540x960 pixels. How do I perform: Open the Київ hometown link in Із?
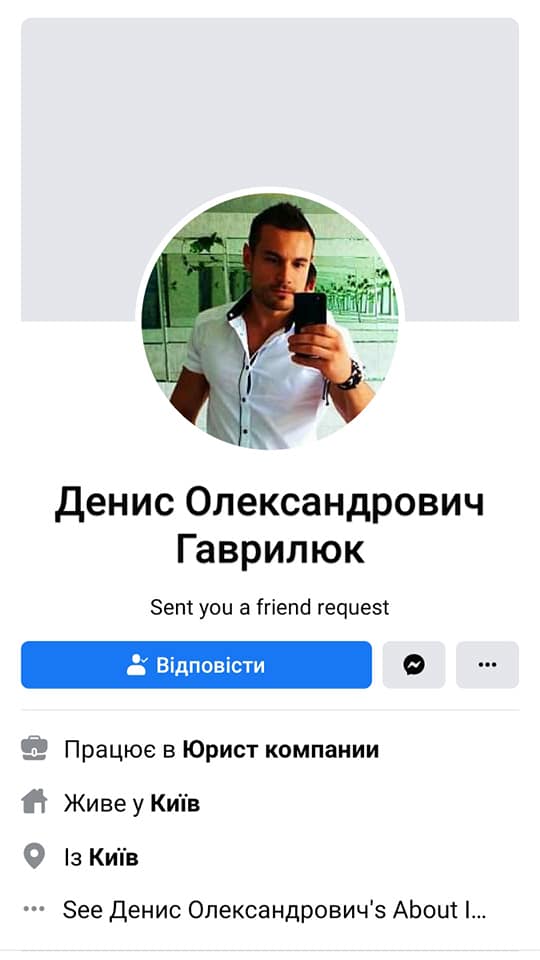coord(114,857)
